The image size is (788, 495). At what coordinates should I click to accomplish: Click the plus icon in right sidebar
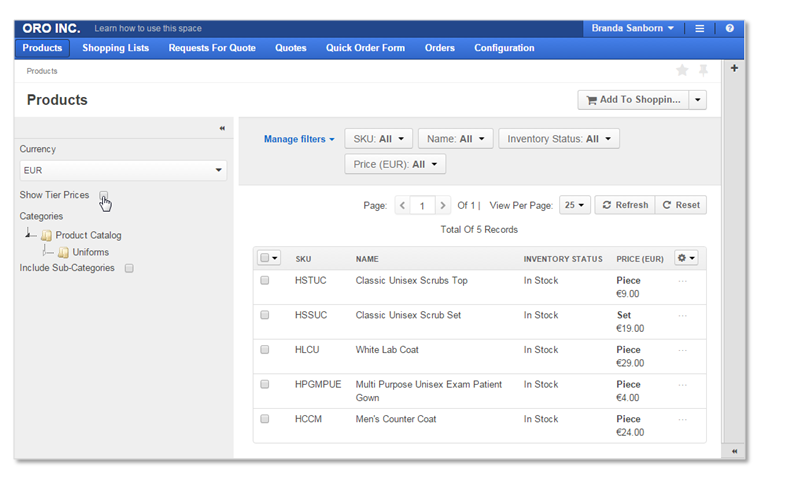point(734,68)
